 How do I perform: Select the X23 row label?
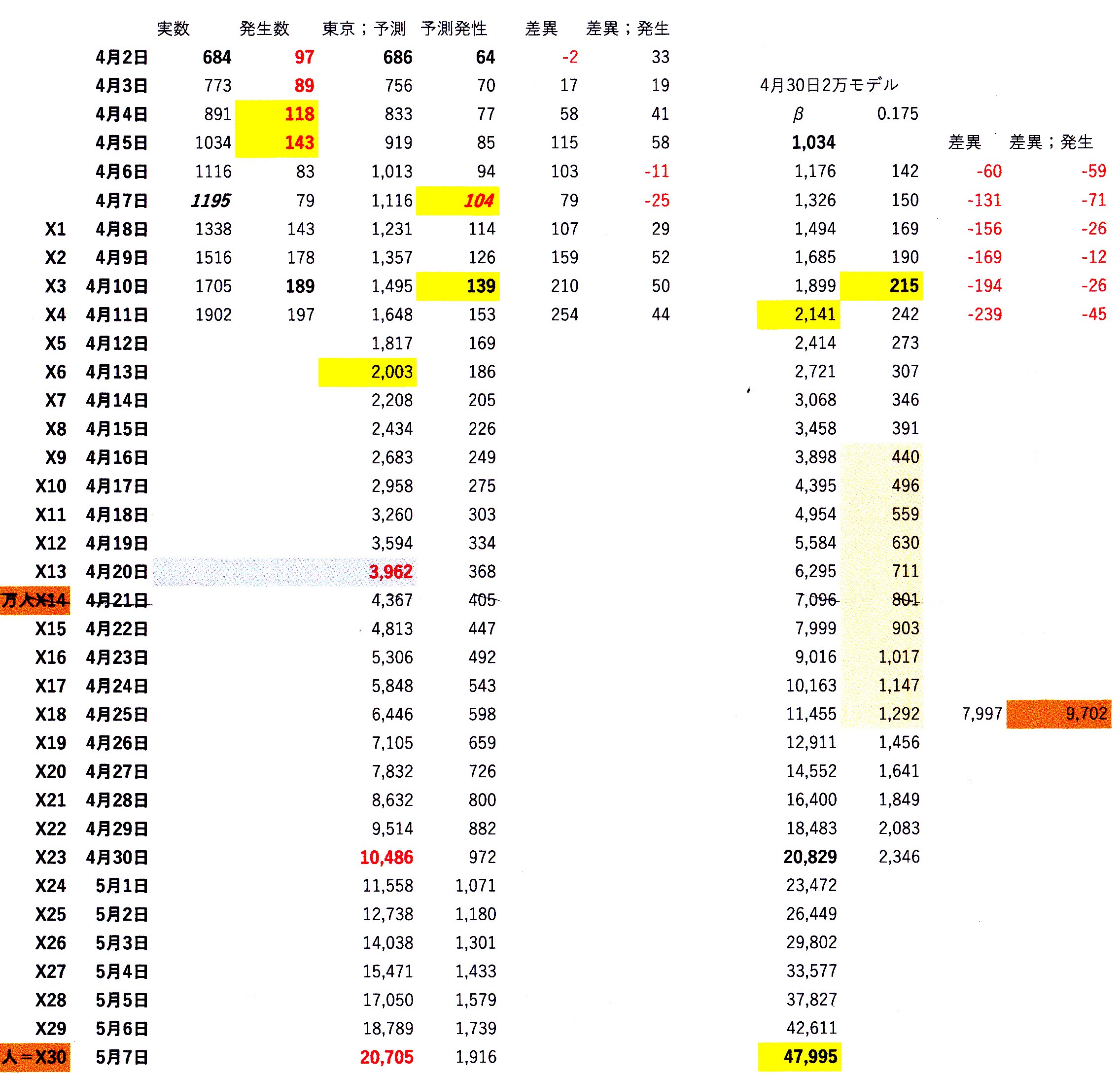point(51,858)
